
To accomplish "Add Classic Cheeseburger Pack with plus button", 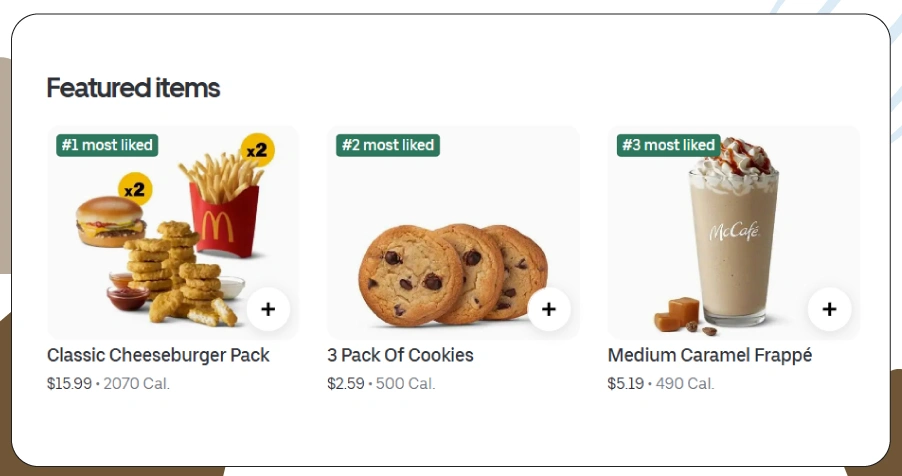I will 268,309.
